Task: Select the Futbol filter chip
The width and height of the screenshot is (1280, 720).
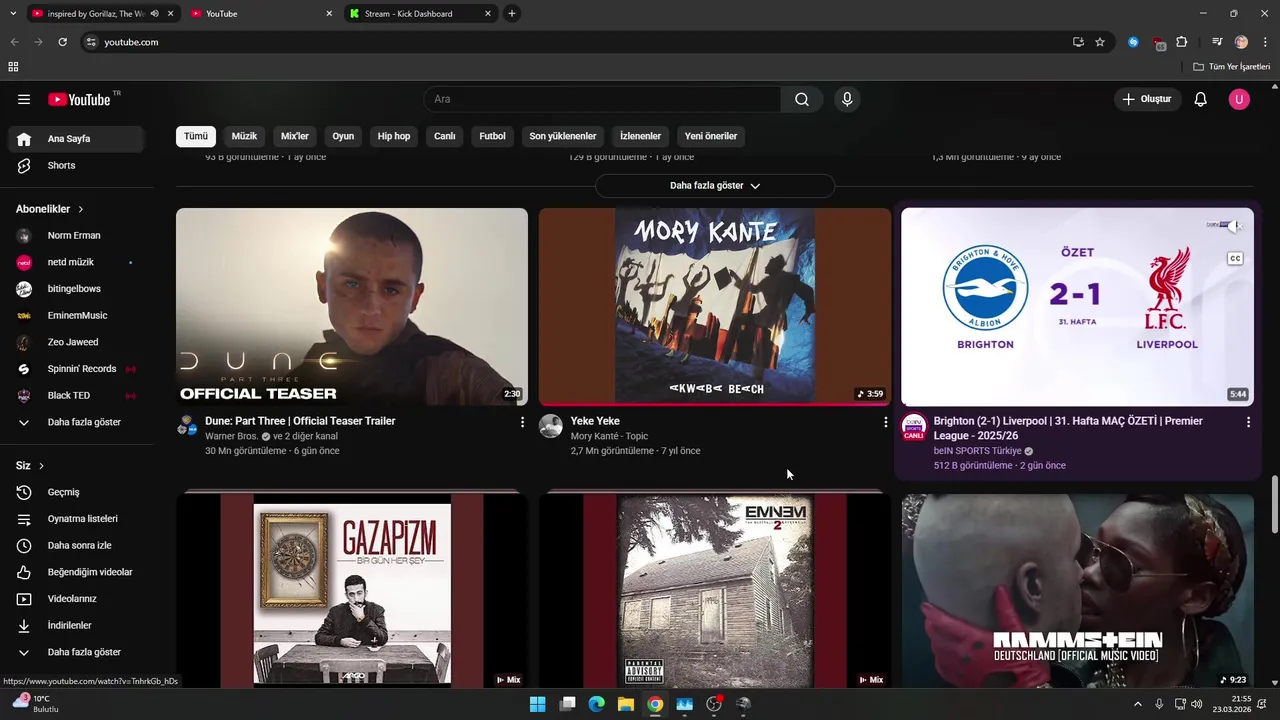Action: 492,136
